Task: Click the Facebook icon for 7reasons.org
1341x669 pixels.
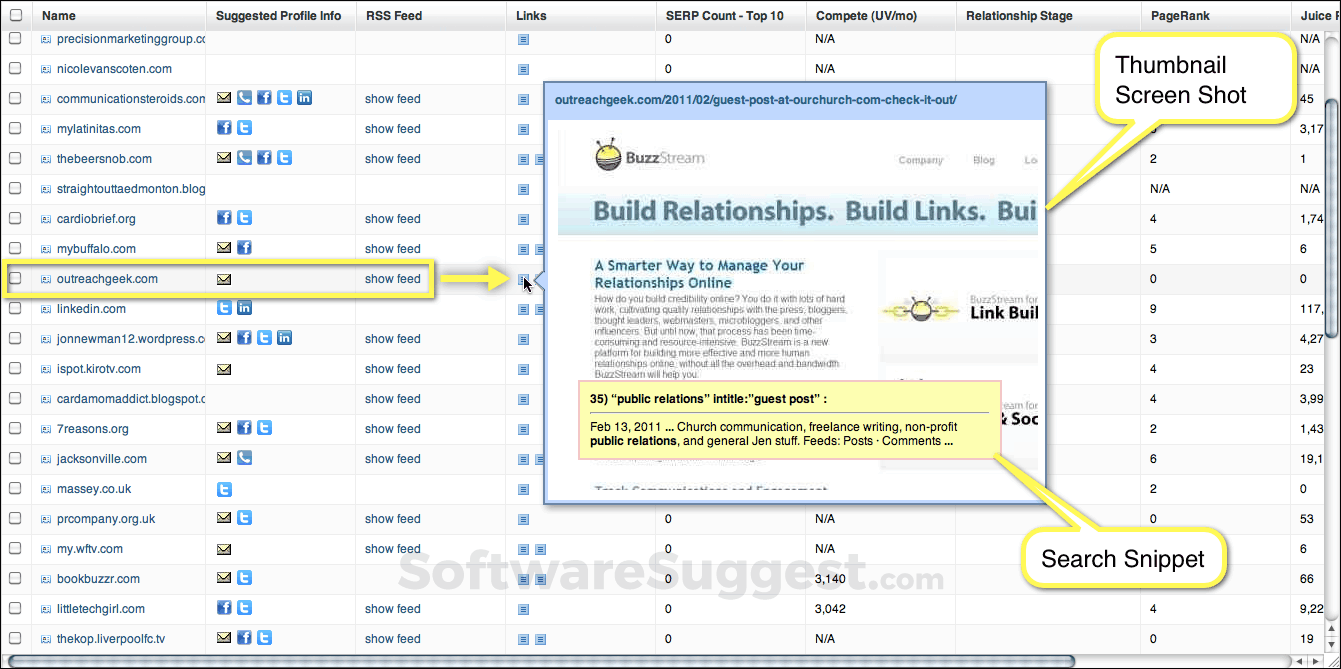Action: coord(244,428)
